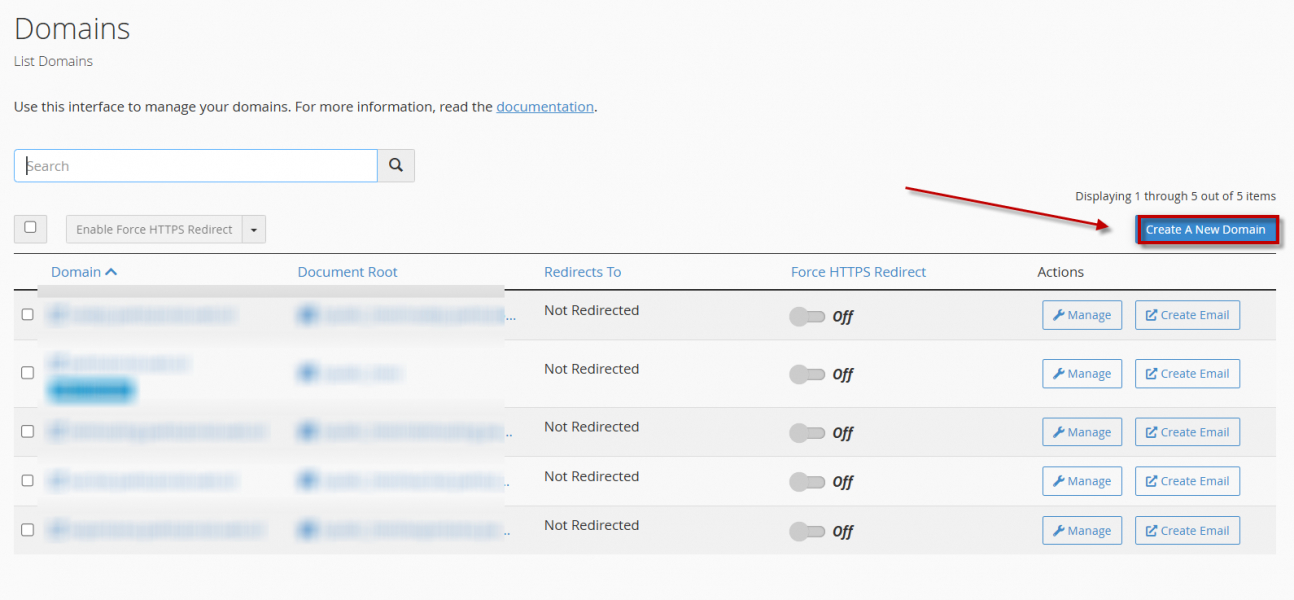The image size is (1294, 600).
Task: Toggle Force HTTPS Redirect in third row
Action: click(x=807, y=433)
